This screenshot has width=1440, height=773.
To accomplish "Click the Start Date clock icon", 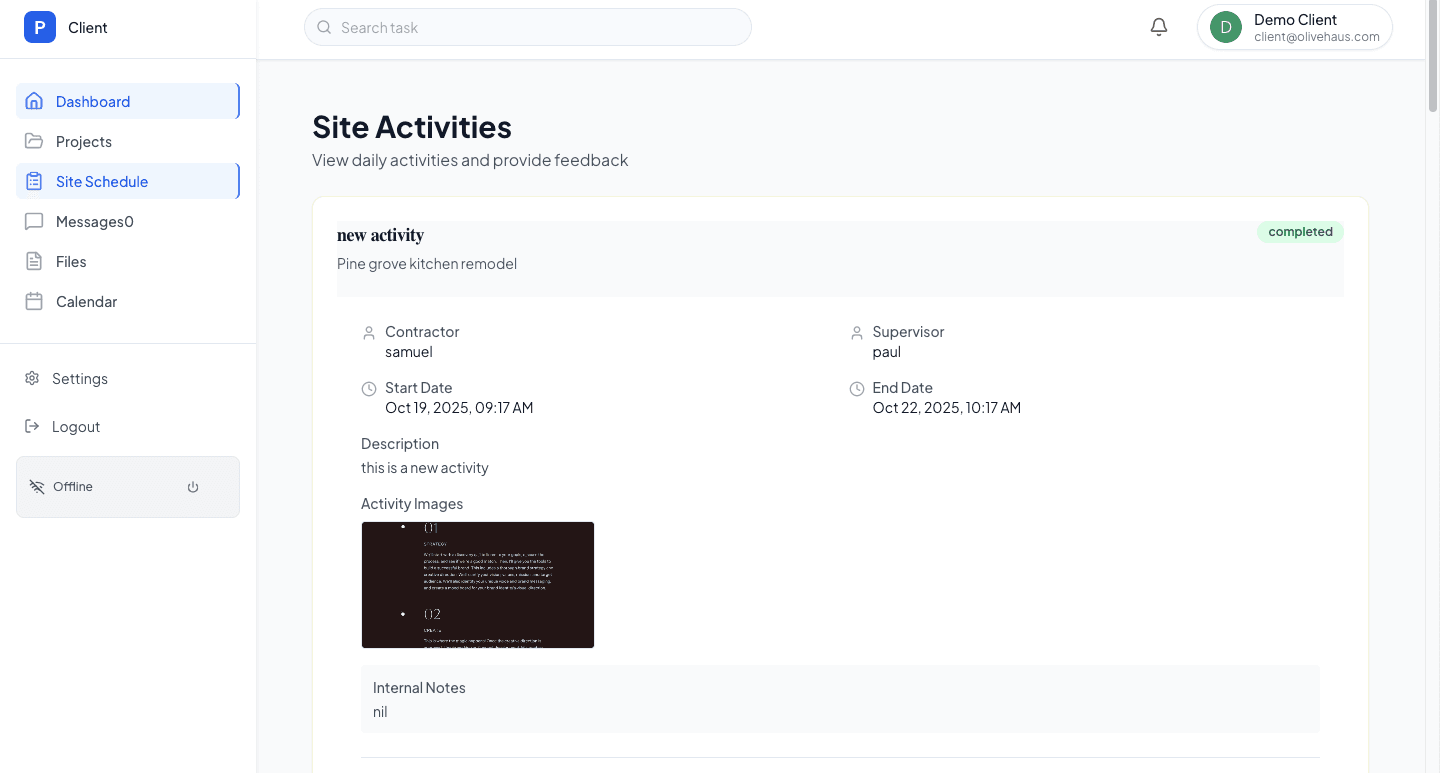I will click(368, 388).
